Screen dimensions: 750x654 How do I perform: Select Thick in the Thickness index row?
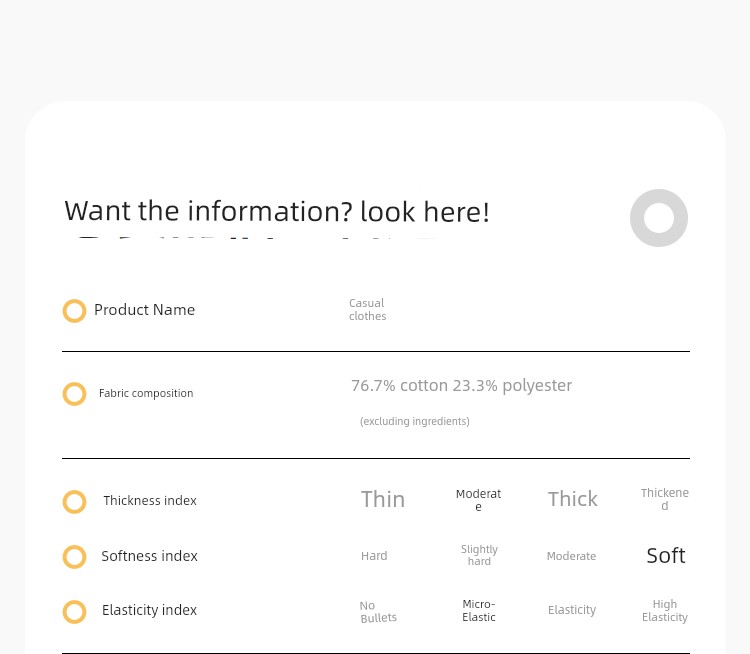coord(573,499)
